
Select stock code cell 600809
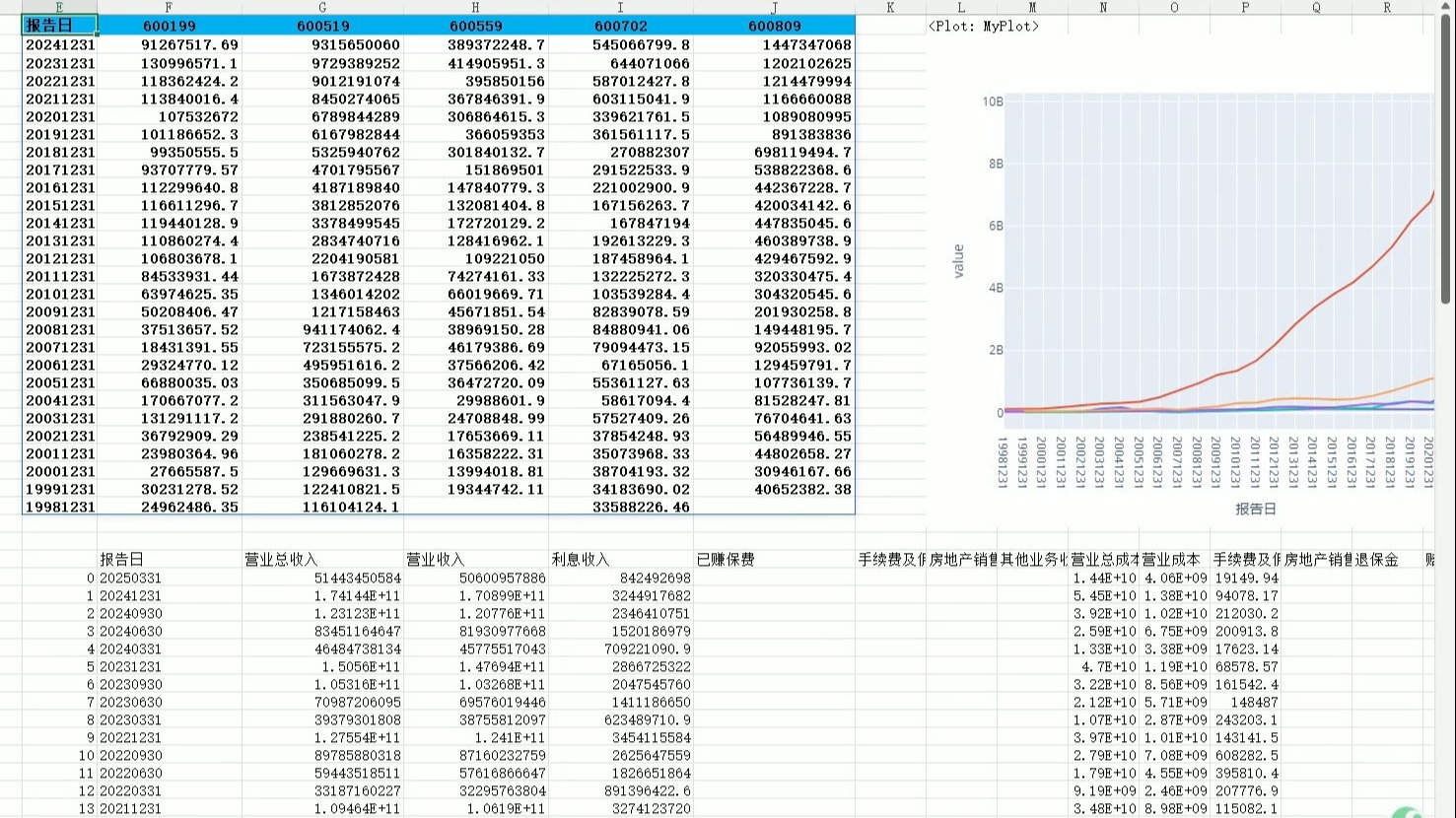pos(774,27)
